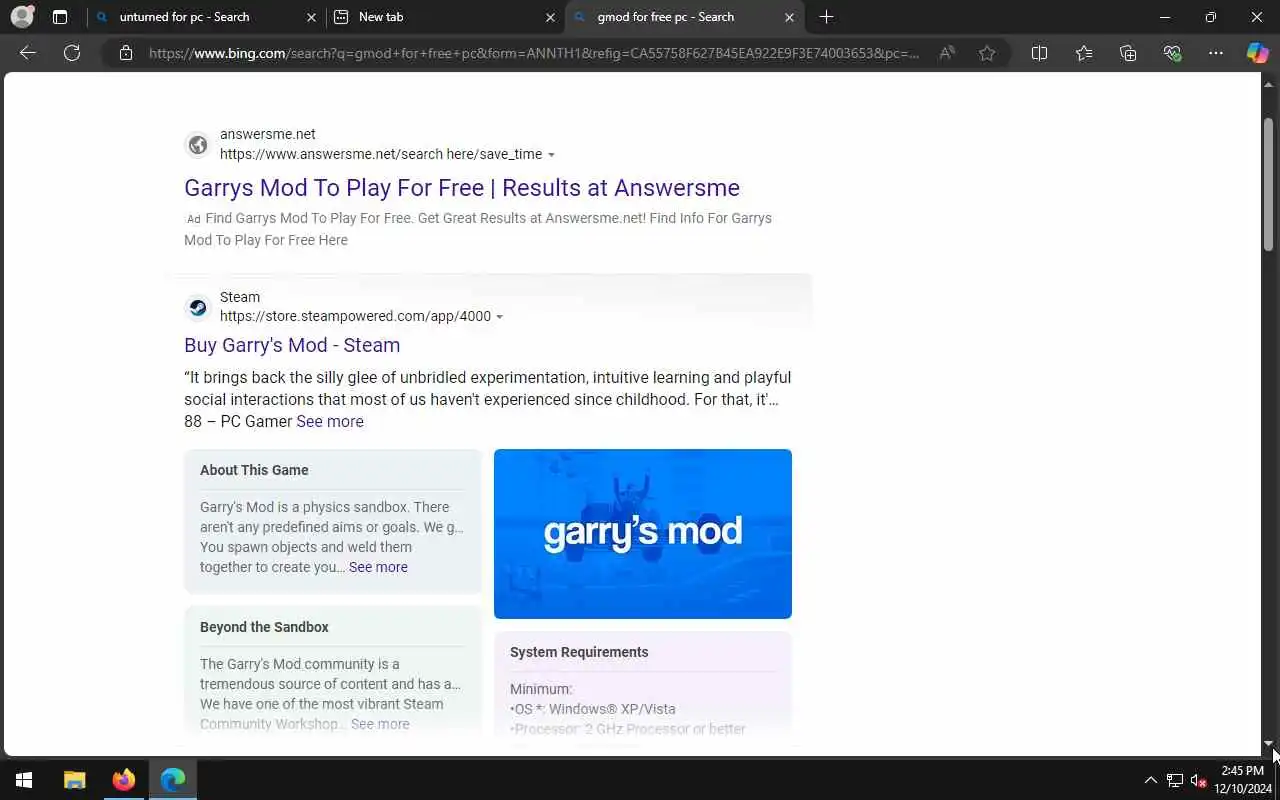Screen dimensions: 1280x800
Task: Open the Edge profile avatar
Action: click(x=22, y=17)
